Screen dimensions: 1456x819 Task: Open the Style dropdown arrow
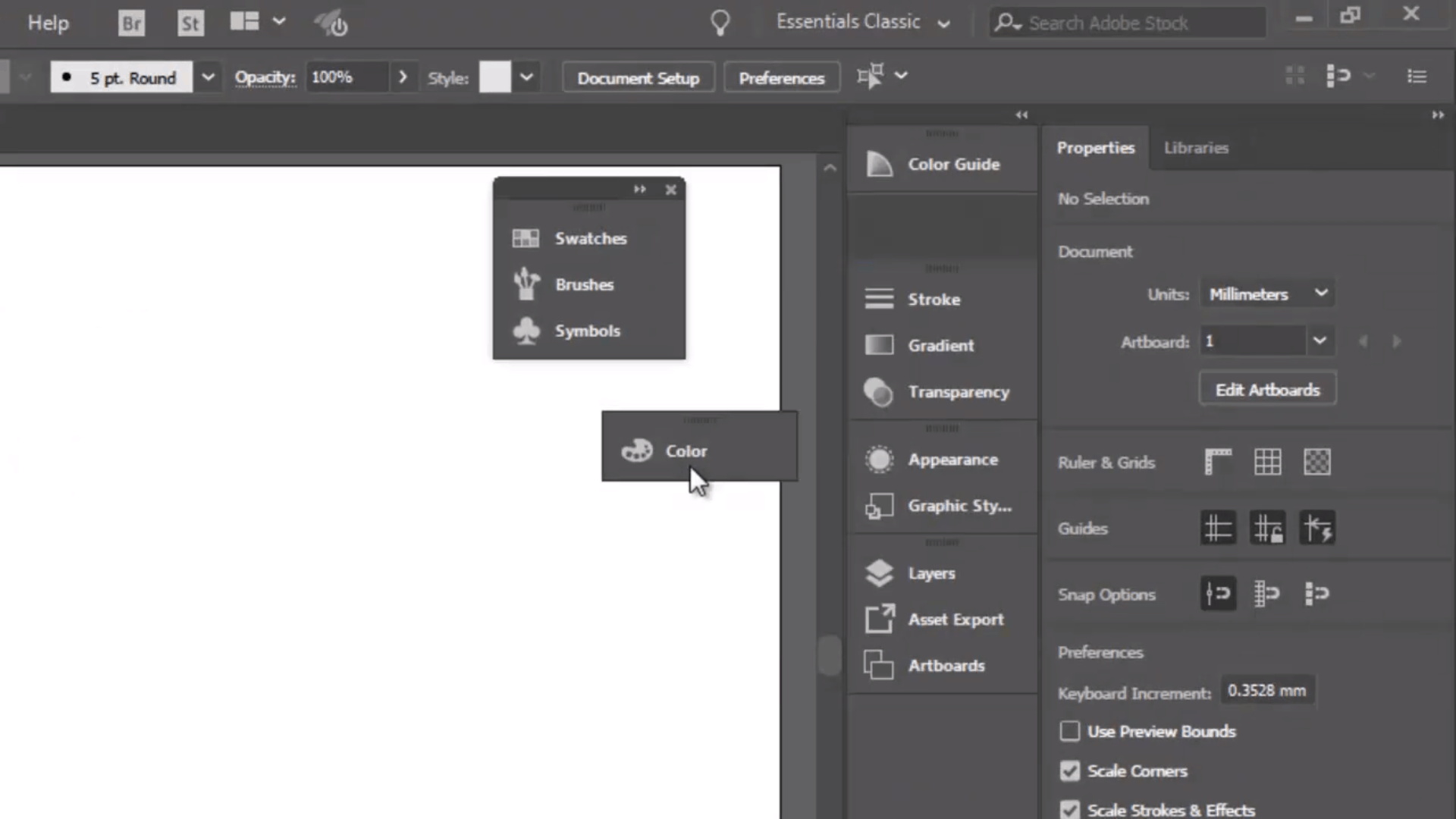coord(526,77)
